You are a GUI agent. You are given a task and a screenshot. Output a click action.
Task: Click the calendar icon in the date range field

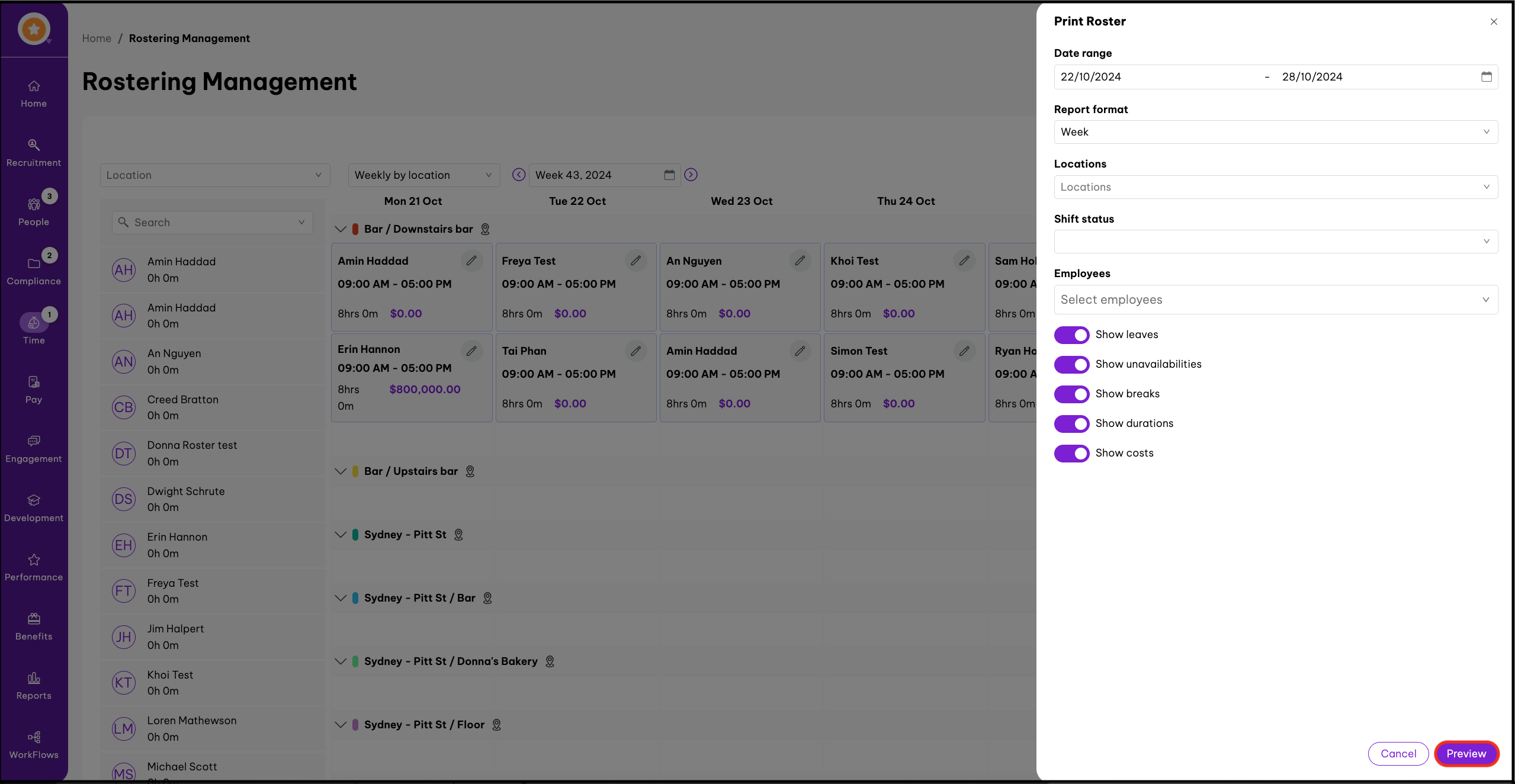1486,77
